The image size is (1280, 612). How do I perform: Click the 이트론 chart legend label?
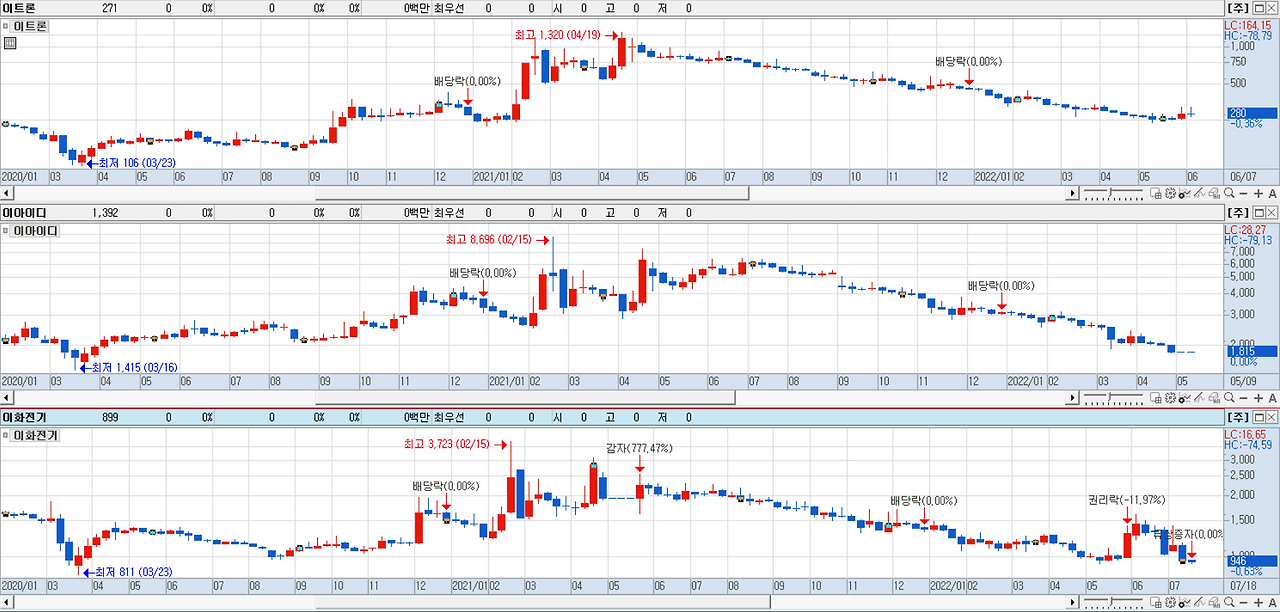[x=29, y=26]
